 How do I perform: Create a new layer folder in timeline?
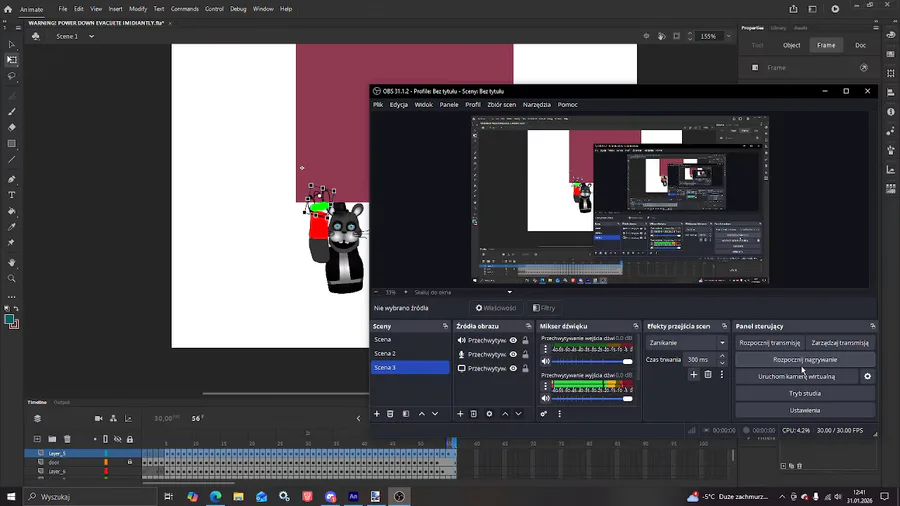(x=52, y=439)
